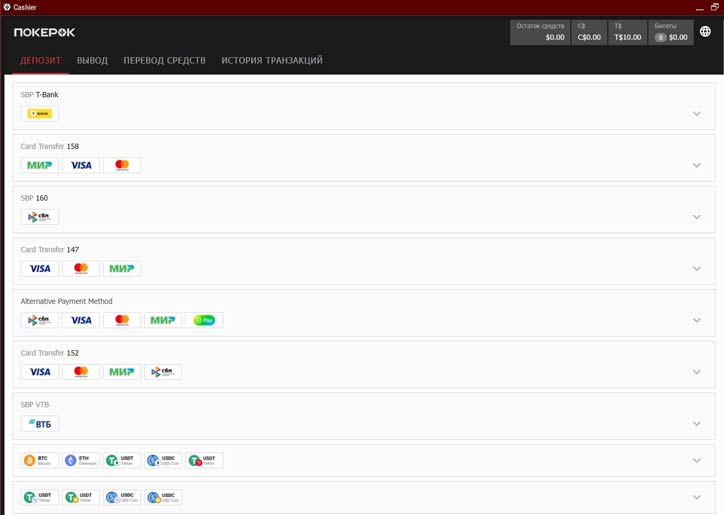Select BTC Bitcoin payment icon

click(x=40, y=461)
